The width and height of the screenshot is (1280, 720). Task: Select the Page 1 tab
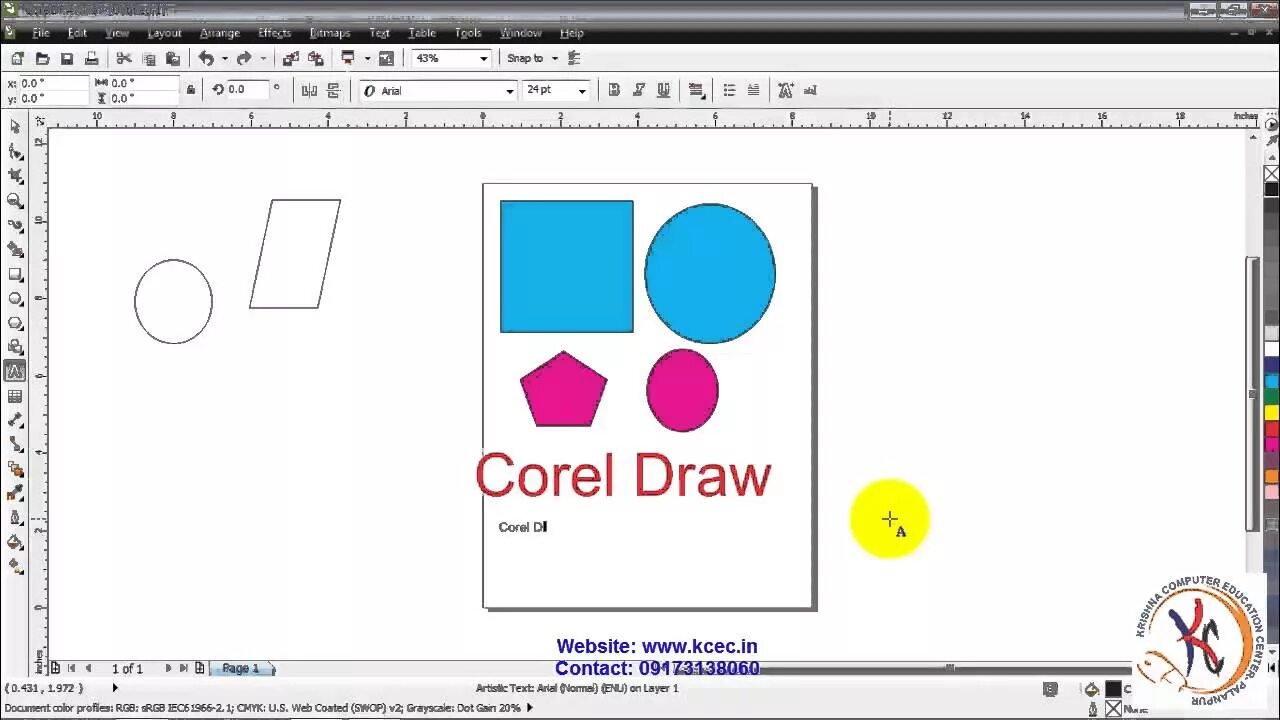241,668
